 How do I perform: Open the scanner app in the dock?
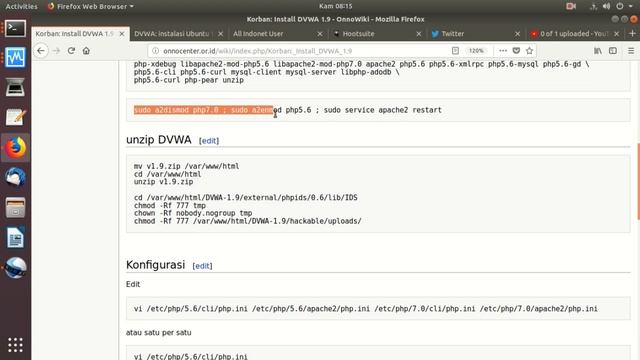tap(15, 87)
